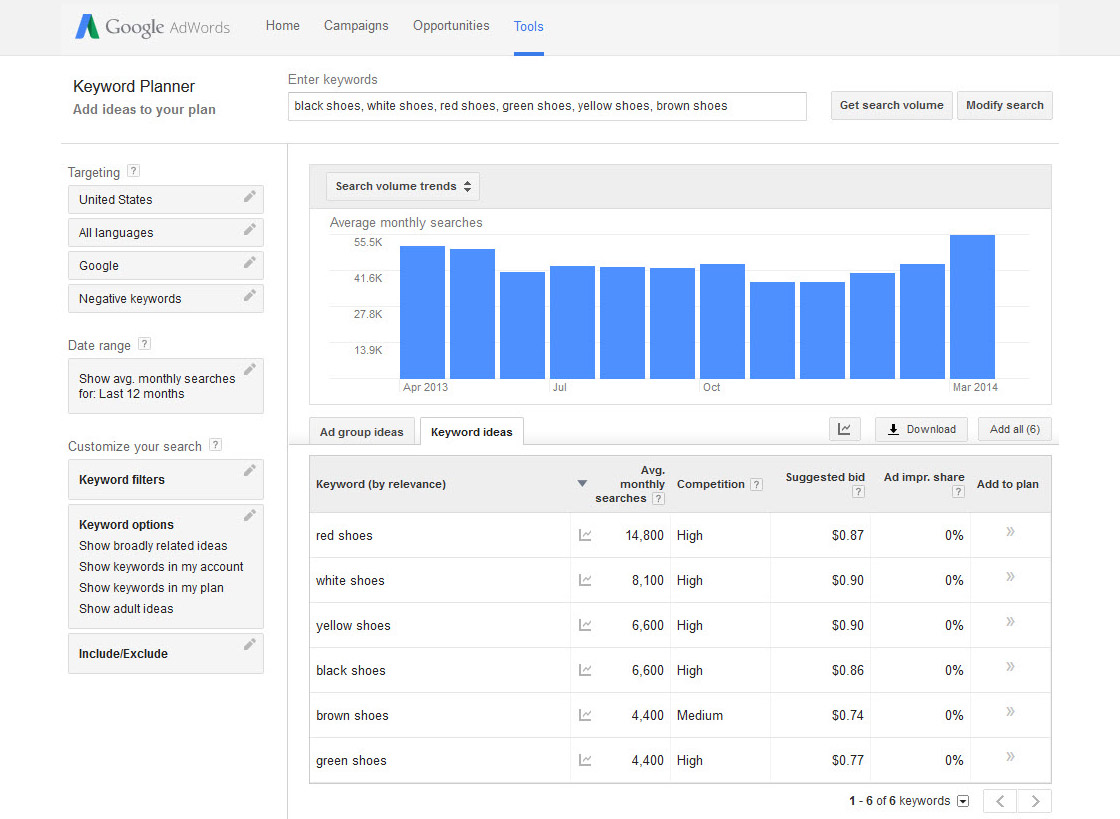The width and height of the screenshot is (1120, 819).
Task: Click help icon next to Competition column
Action: [756, 485]
